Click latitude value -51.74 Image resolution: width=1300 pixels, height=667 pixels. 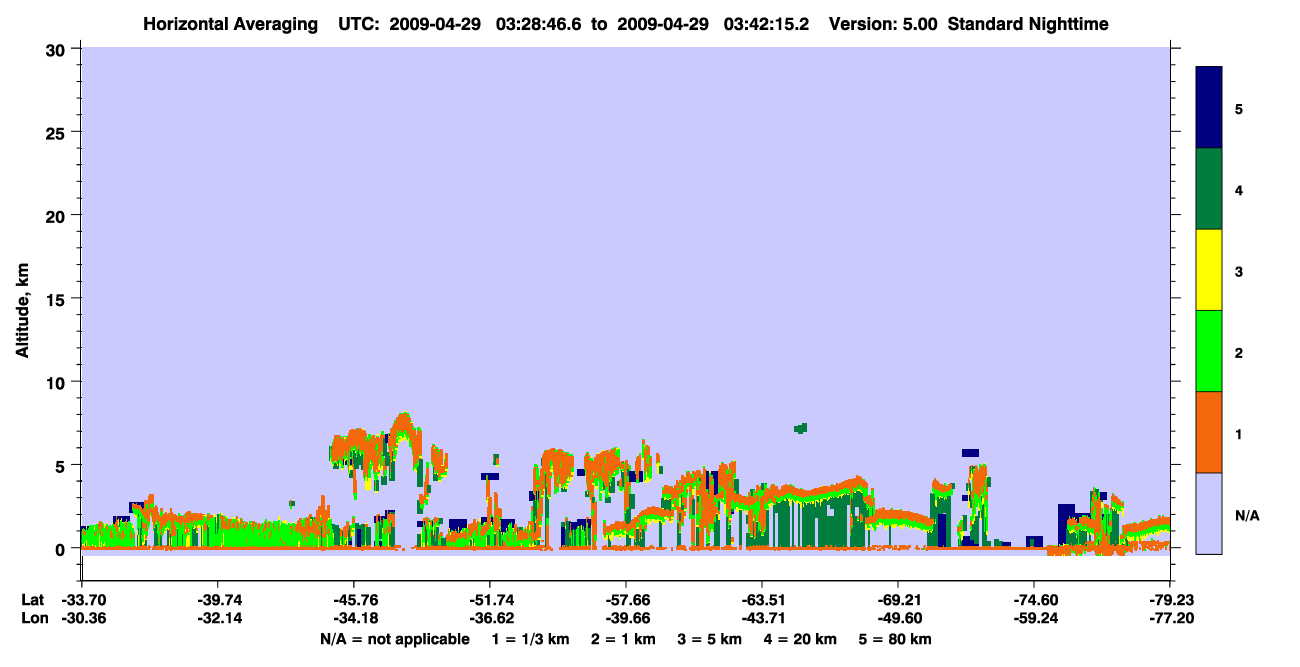[489, 600]
